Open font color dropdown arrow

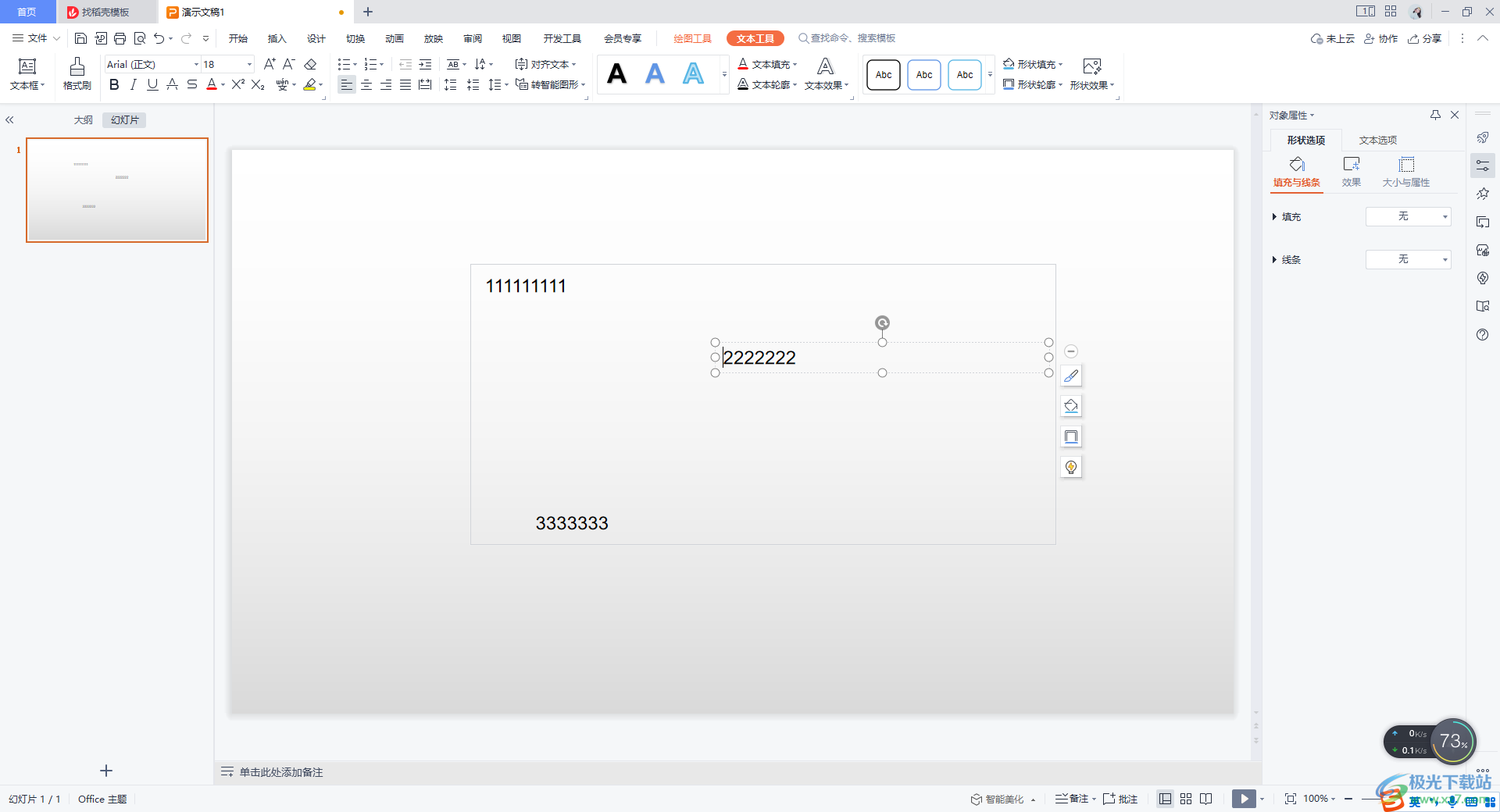[223, 84]
